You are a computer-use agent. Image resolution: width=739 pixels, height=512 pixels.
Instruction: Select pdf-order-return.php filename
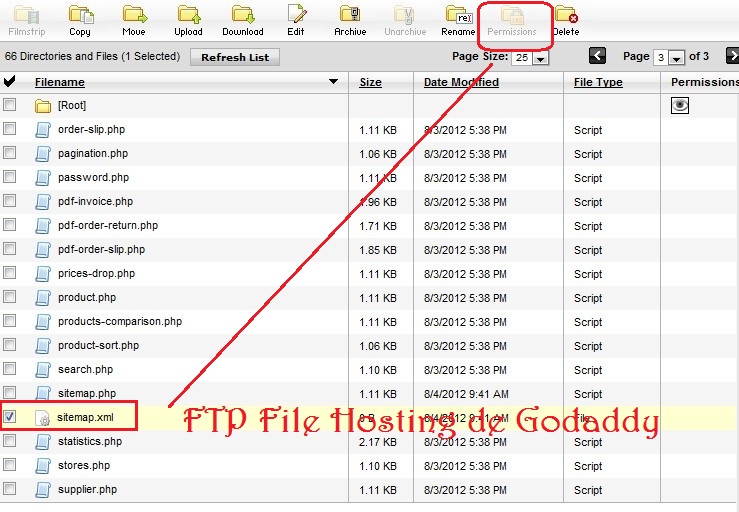[108, 225]
